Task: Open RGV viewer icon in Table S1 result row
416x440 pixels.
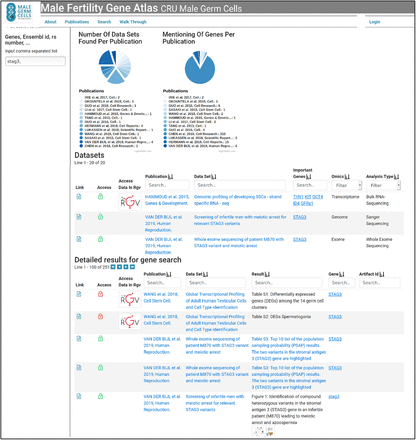Action: click(130, 299)
